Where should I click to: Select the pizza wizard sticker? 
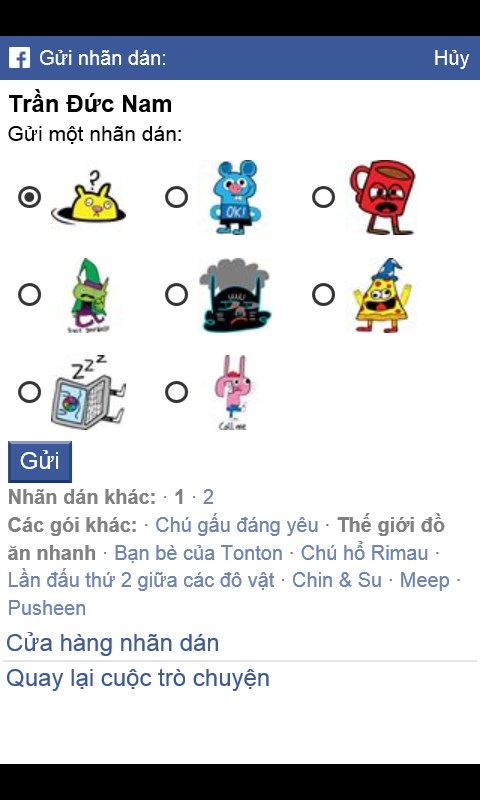pos(382,295)
